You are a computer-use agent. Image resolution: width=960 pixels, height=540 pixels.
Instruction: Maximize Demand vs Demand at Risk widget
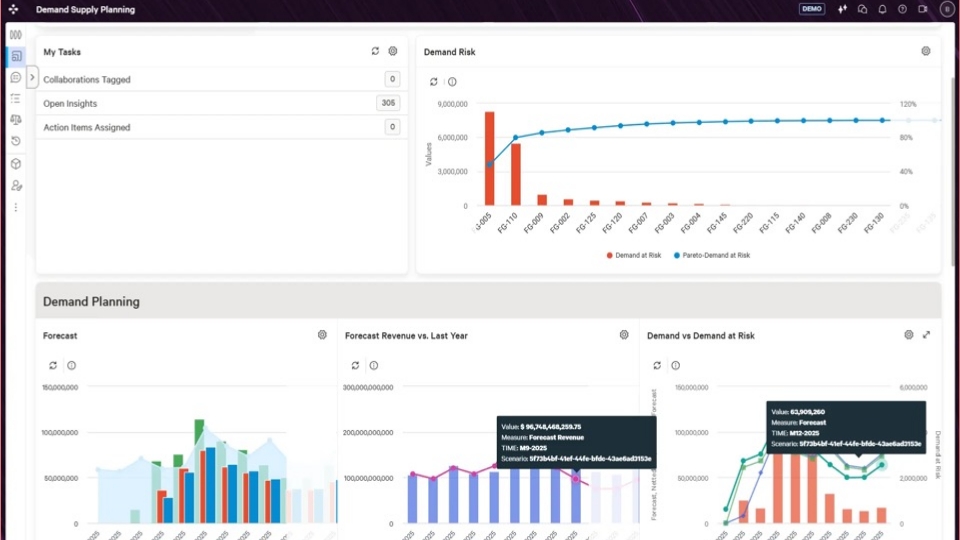(x=926, y=335)
